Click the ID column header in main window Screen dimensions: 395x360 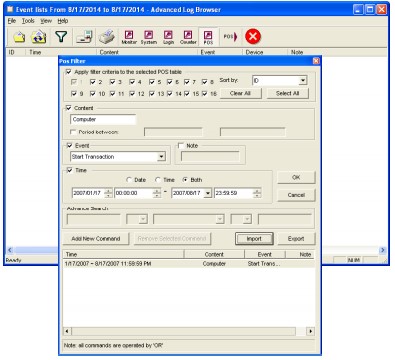pyautogui.click(x=15, y=52)
